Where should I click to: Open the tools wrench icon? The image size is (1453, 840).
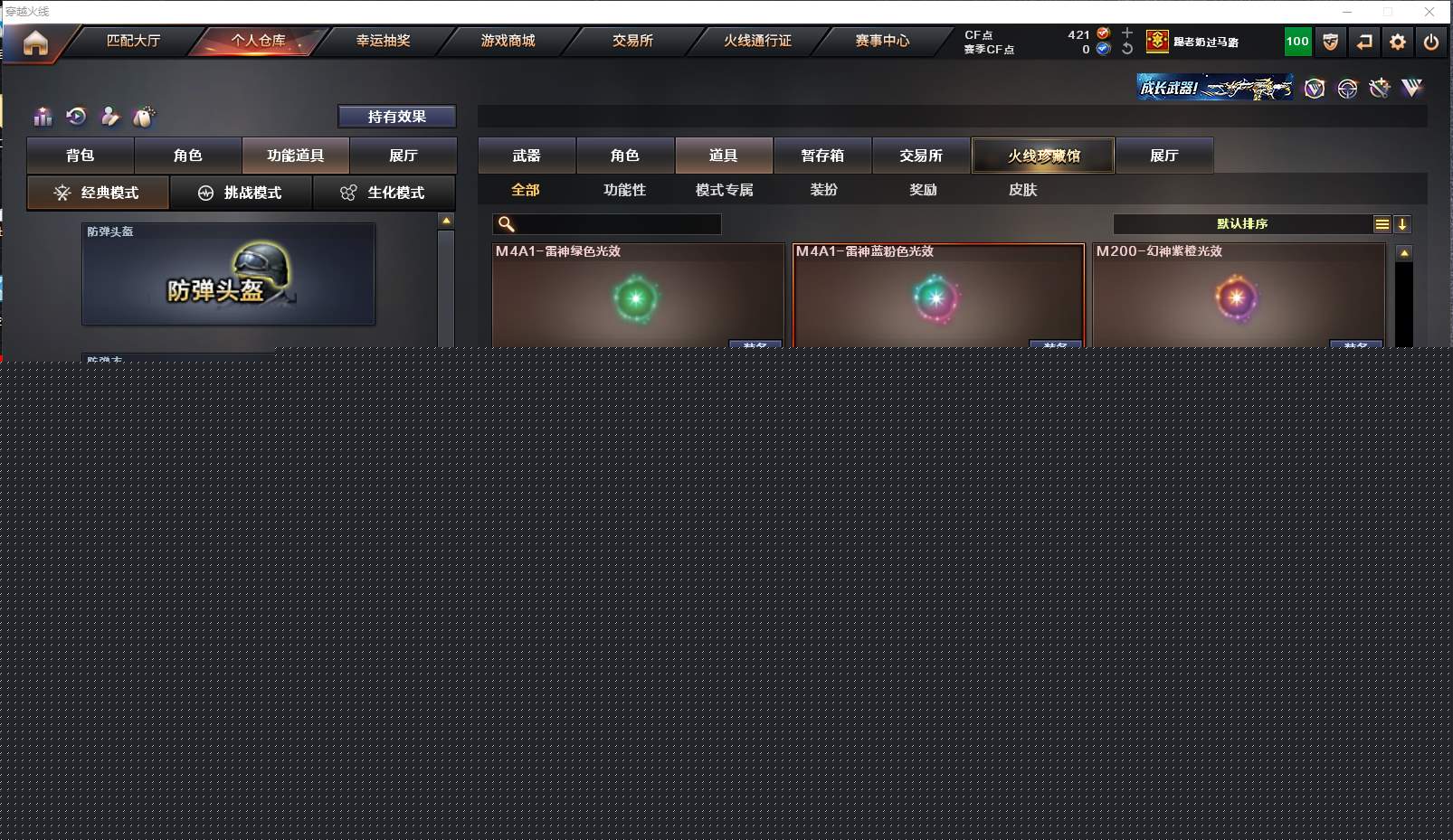(x=1379, y=88)
